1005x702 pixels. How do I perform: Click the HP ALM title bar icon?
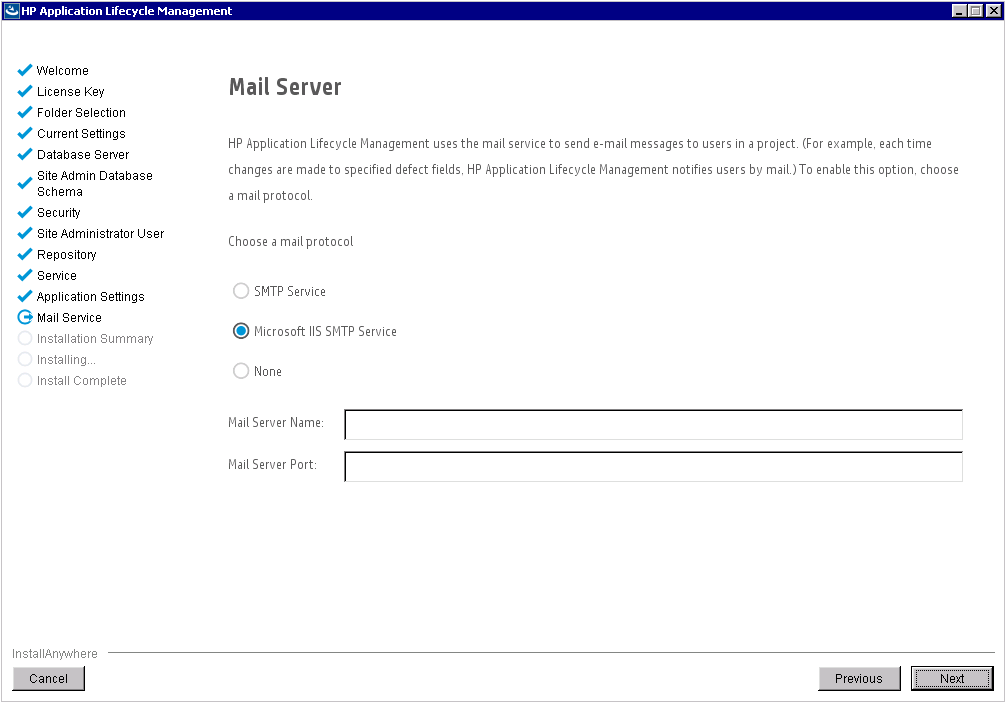12,10
